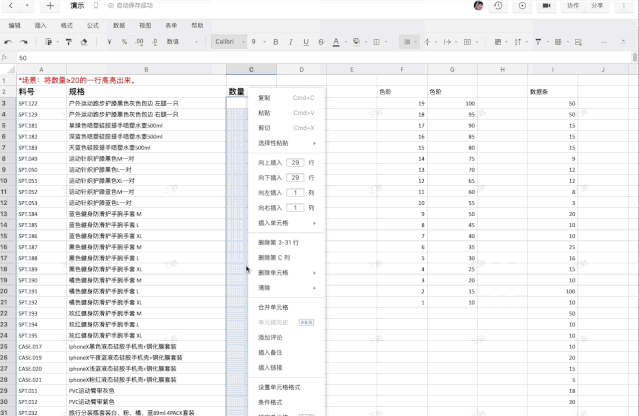Click the sort icon
The image size is (639, 416).
click(x=518, y=42)
